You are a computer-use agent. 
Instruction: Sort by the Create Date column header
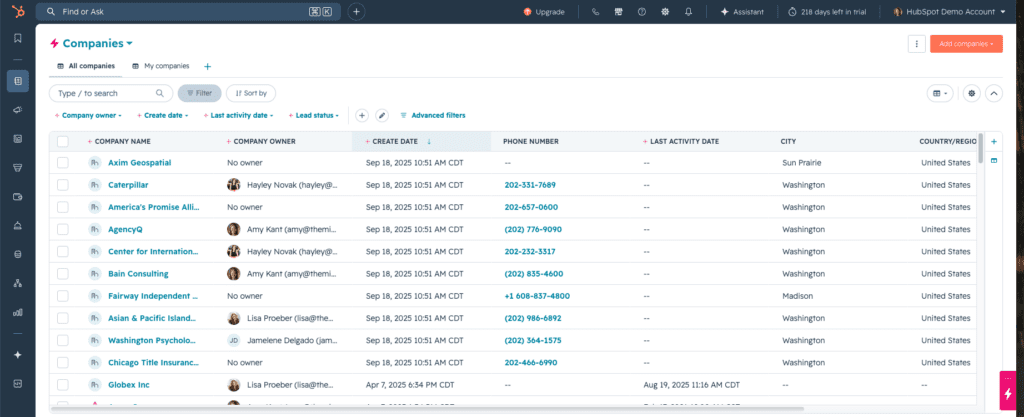point(395,142)
